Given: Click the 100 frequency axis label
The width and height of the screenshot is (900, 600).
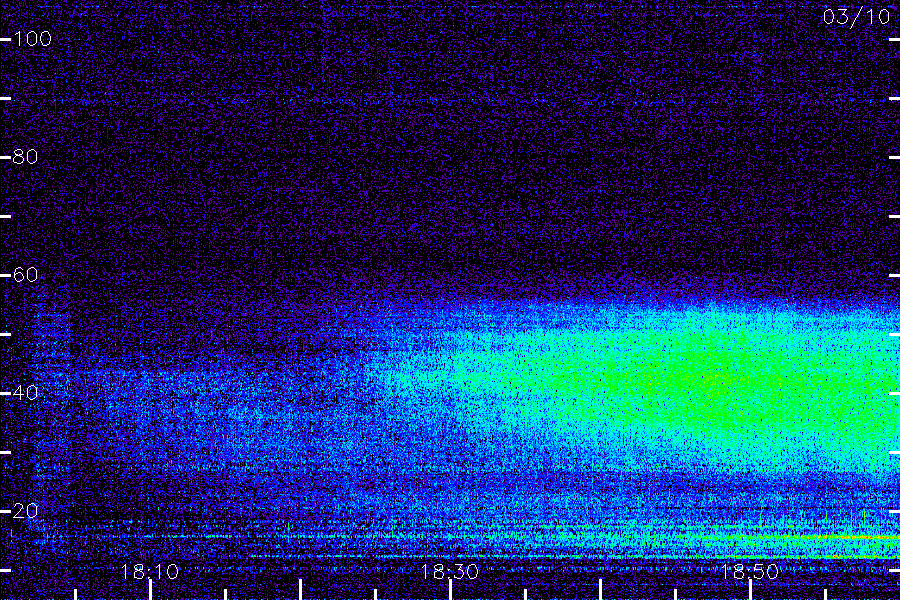Looking at the screenshot, I should pos(33,39).
